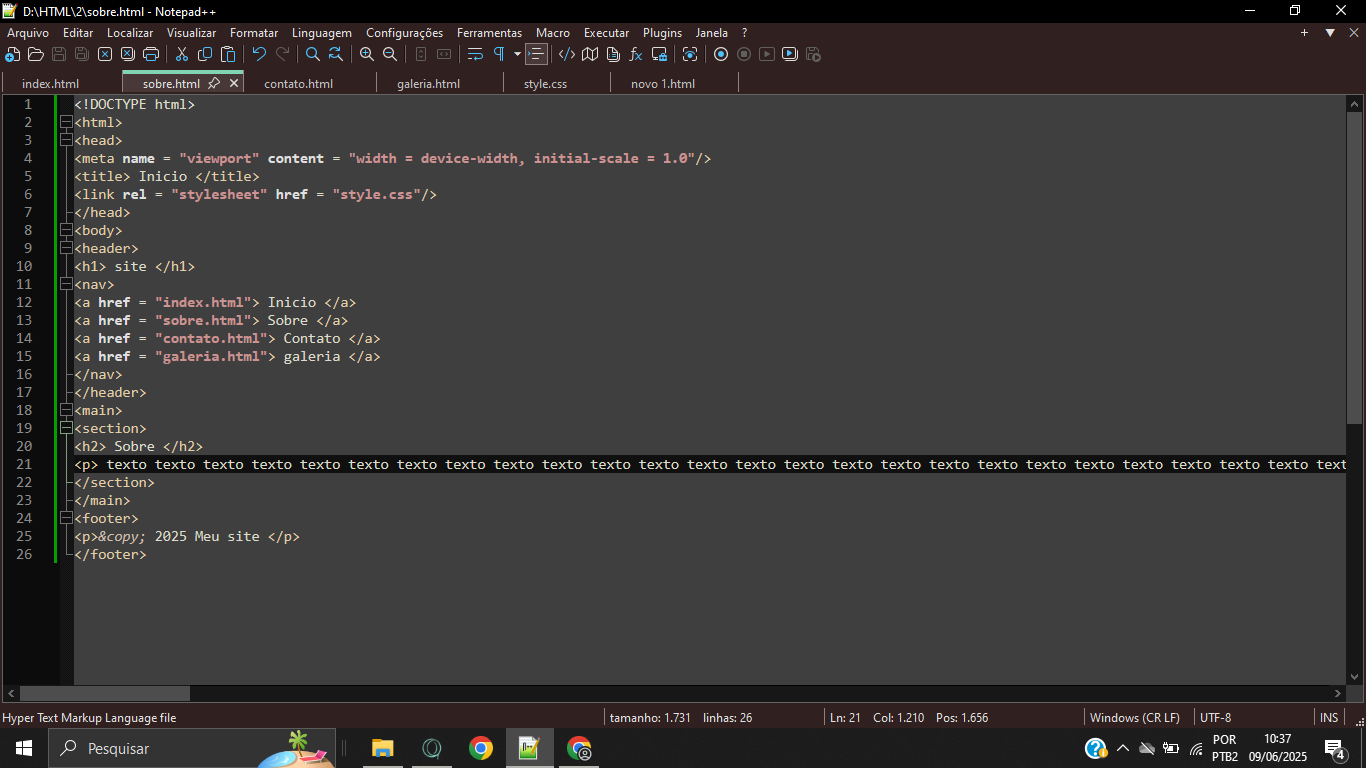This screenshot has height=768, width=1366.
Task: Click the Print toolbar icon
Action: tap(151, 54)
